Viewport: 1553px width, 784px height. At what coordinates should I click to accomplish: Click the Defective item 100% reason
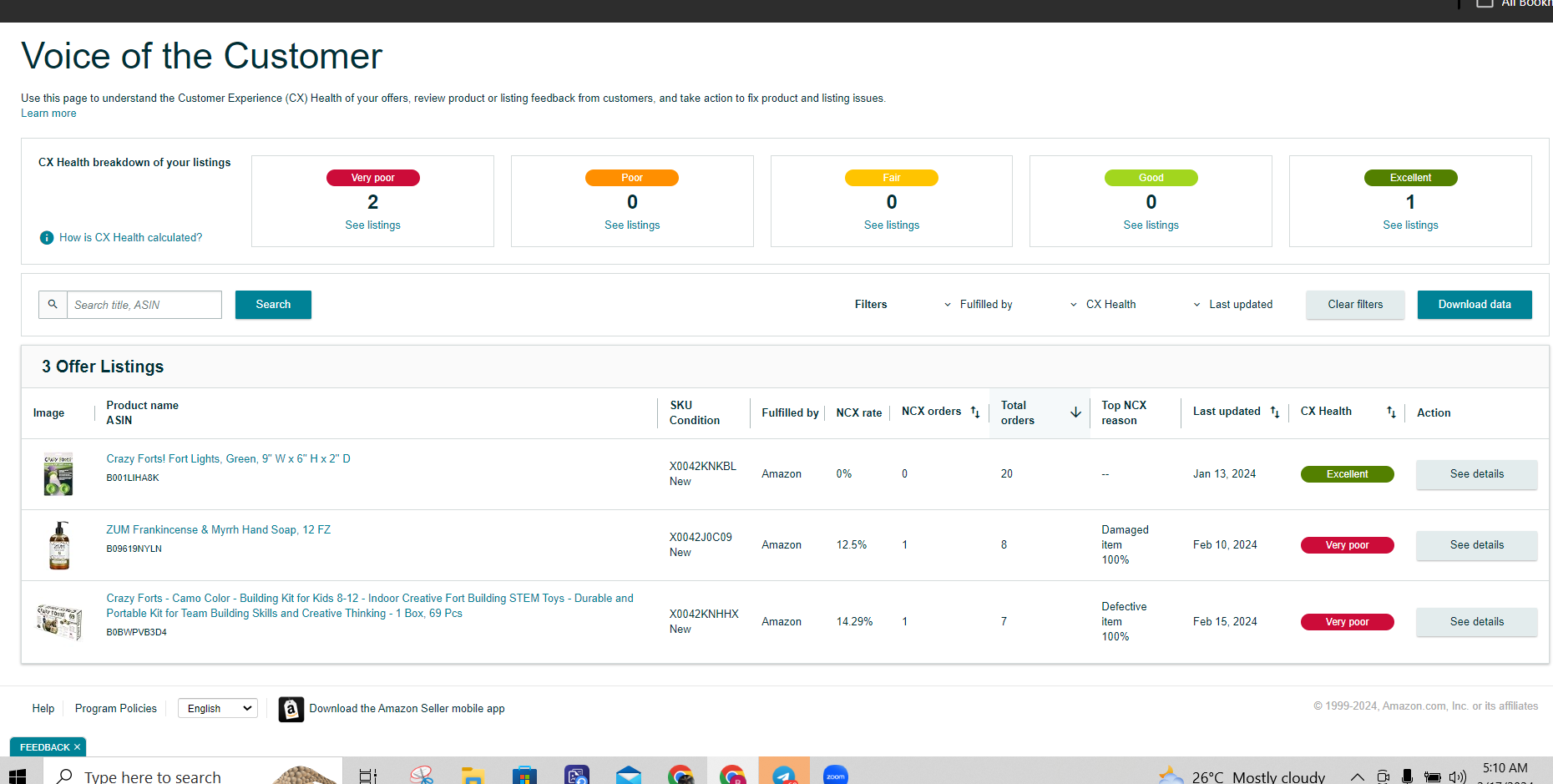tap(1124, 622)
